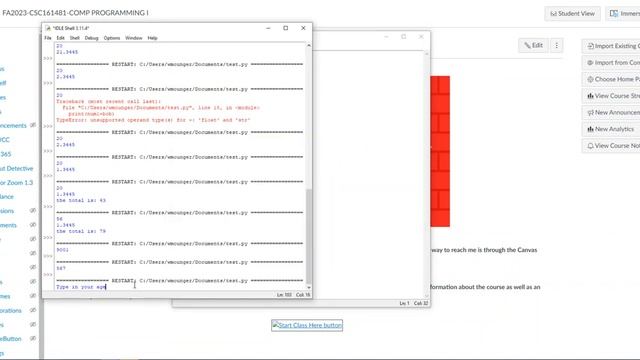Click the IDLE Shell title bar Python icon
The height and width of the screenshot is (360, 640).
48,28
